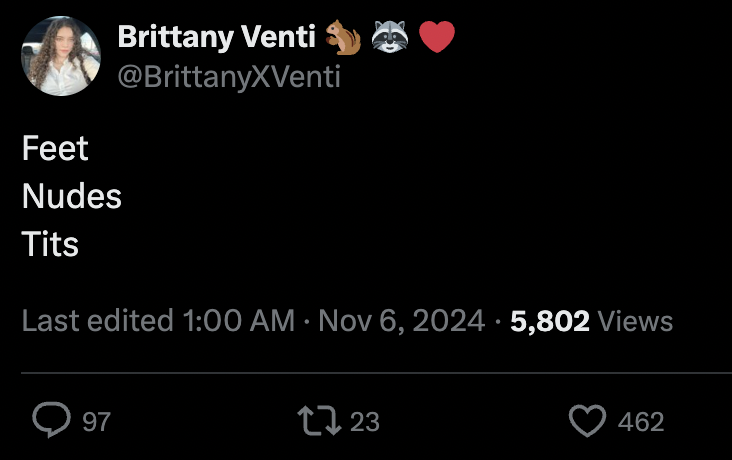The image size is (732, 460).
Task: Click the 97 replies count
Action: coord(97,422)
